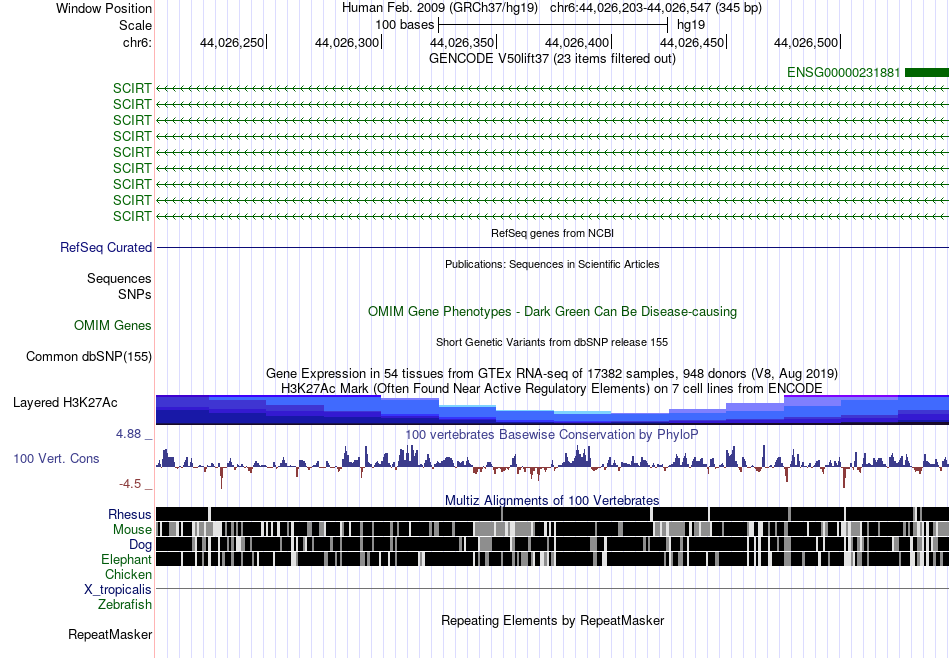This screenshot has width=950, height=658.
Task: Click the RefSeq Curated blue intron line
Action: click(x=553, y=247)
